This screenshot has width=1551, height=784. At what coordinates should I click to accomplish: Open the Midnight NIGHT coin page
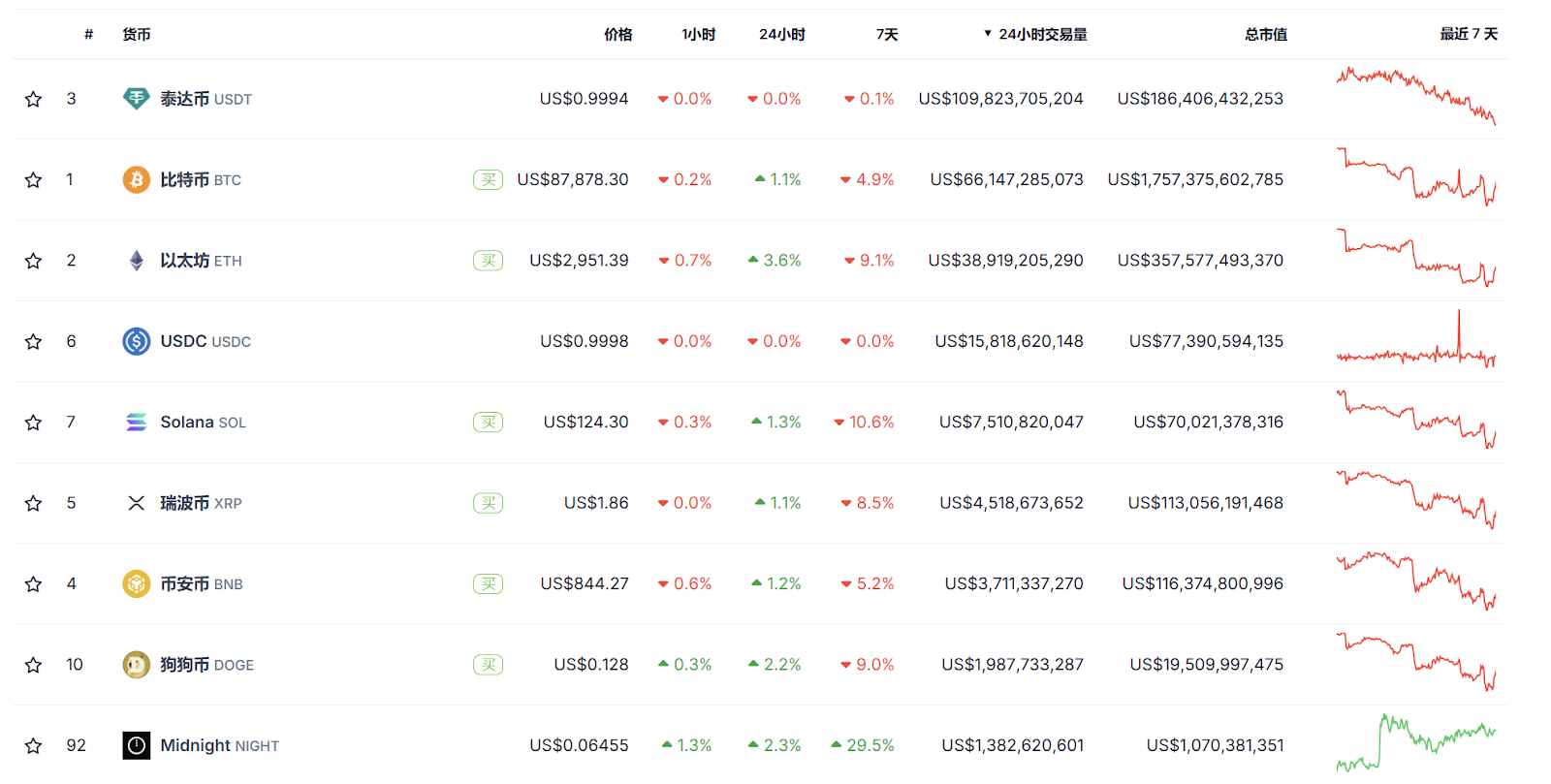[219, 745]
